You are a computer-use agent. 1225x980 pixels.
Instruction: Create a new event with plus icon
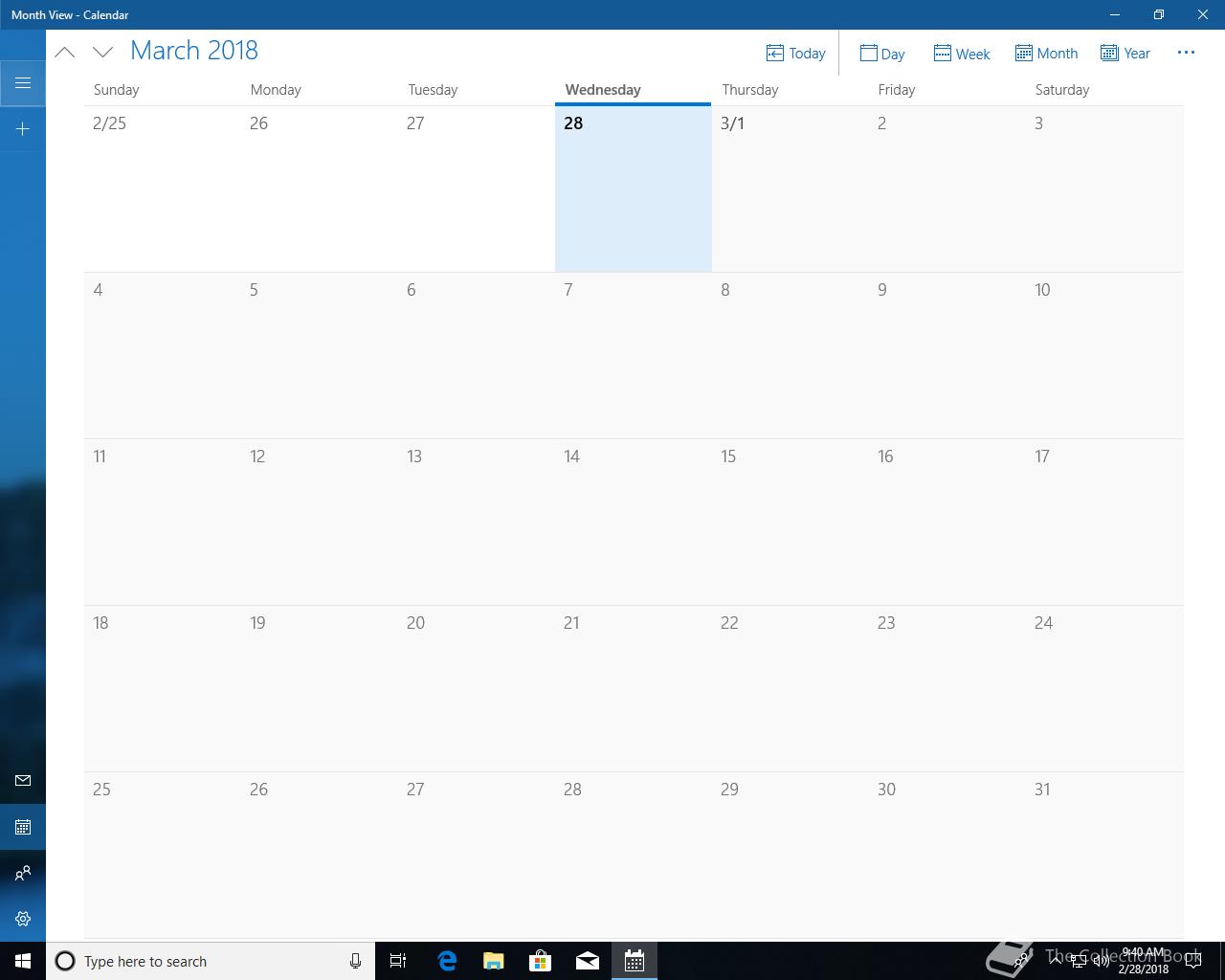pyautogui.click(x=23, y=129)
